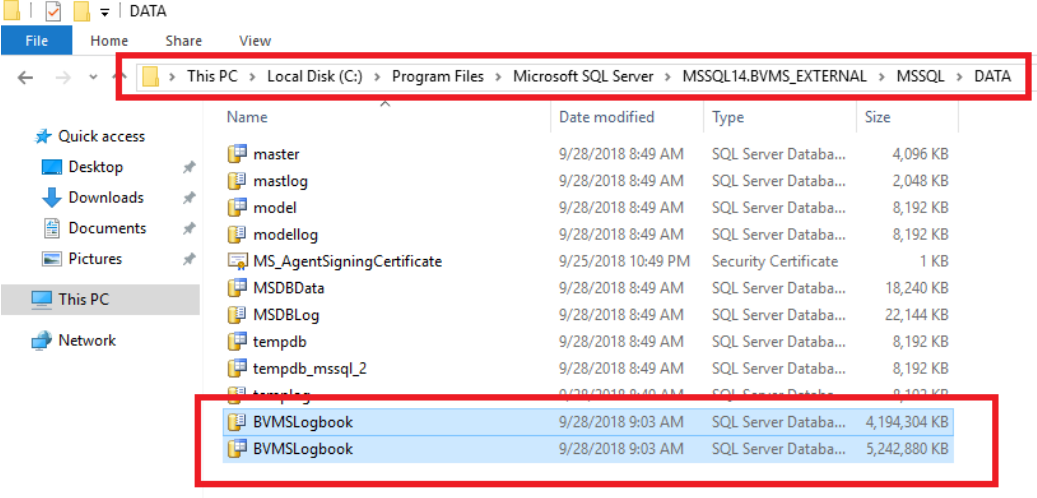Image resolution: width=1037 pixels, height=498 pixels.
Task: Sort by the Size column header
Action: 877,118
